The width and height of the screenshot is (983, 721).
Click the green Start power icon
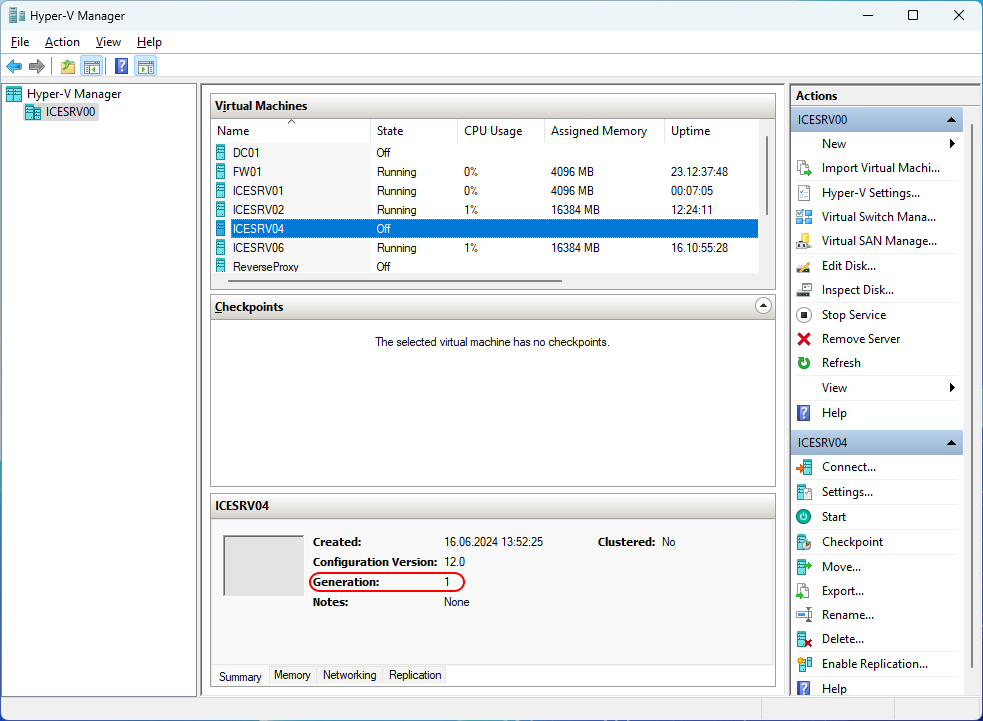coord(804,517)
